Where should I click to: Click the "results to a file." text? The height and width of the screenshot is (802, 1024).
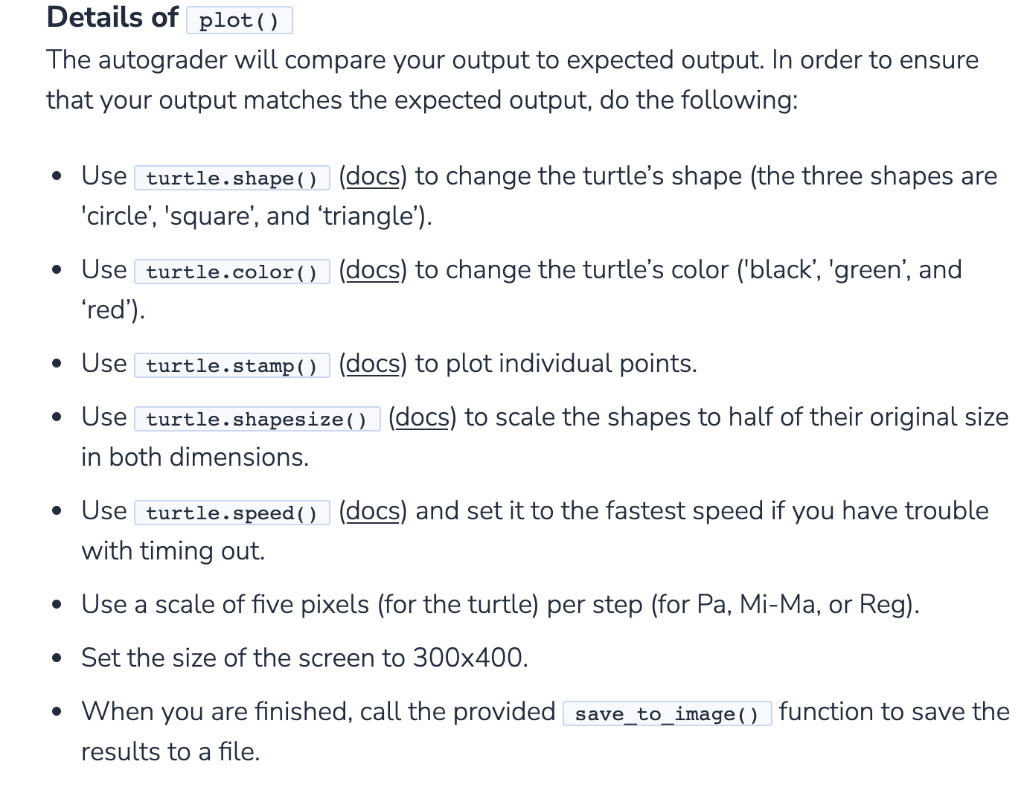point(170,752)
